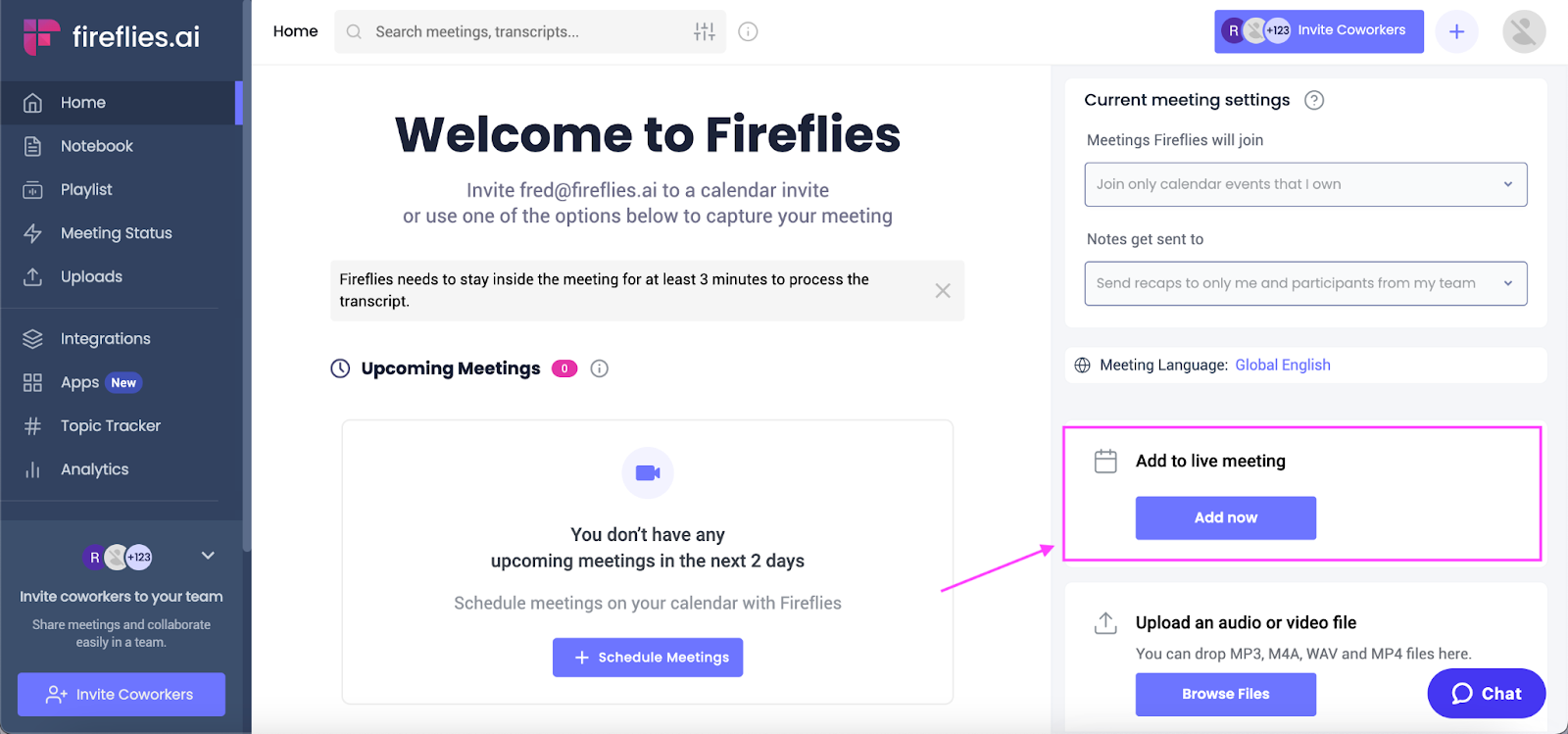Dismiss the transcript processing notice

(942, 290)
